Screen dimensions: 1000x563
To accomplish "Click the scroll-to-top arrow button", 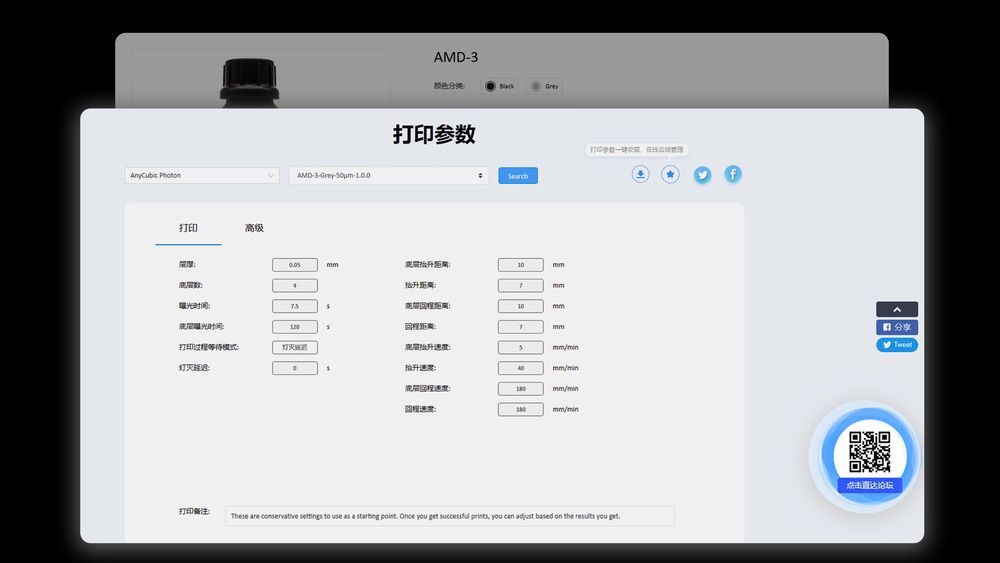I will point(897,310).
